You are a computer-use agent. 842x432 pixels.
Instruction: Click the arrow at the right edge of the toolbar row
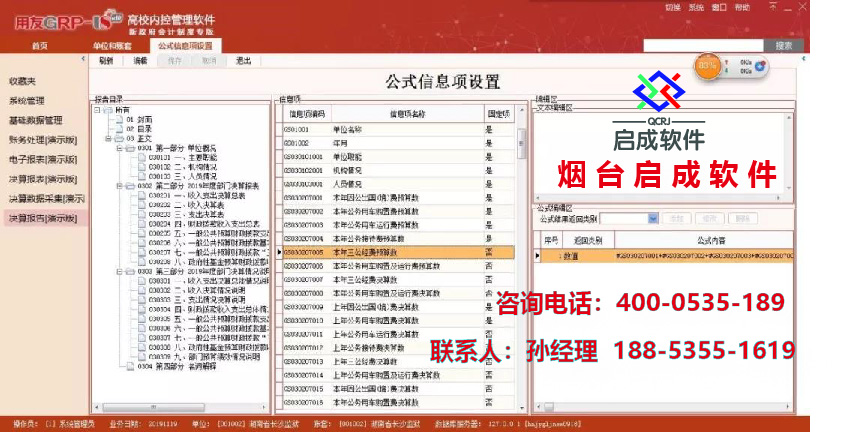804,59
